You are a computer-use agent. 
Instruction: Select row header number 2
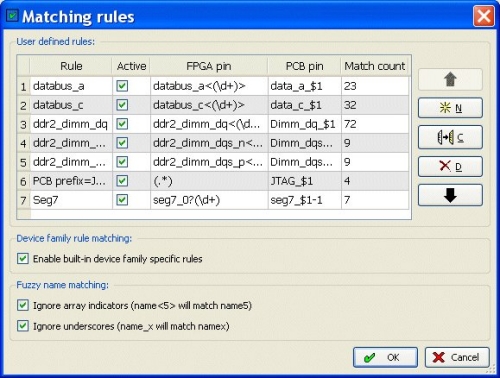click(23, 105)
